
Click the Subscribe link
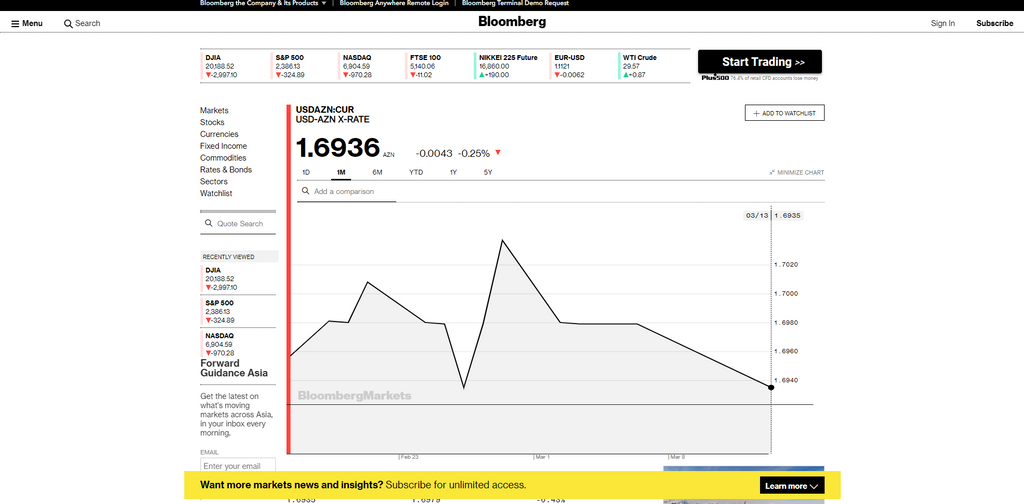(x=995, y=24)
